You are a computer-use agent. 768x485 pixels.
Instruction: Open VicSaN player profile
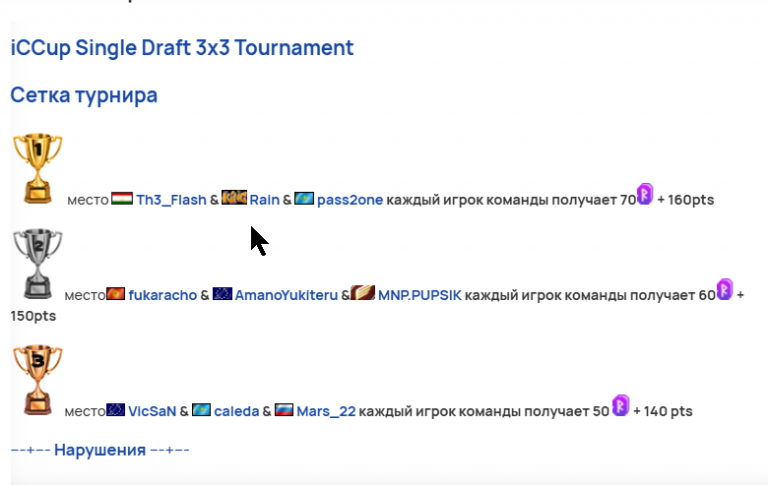pyautogui.click(x=152, y=411)
